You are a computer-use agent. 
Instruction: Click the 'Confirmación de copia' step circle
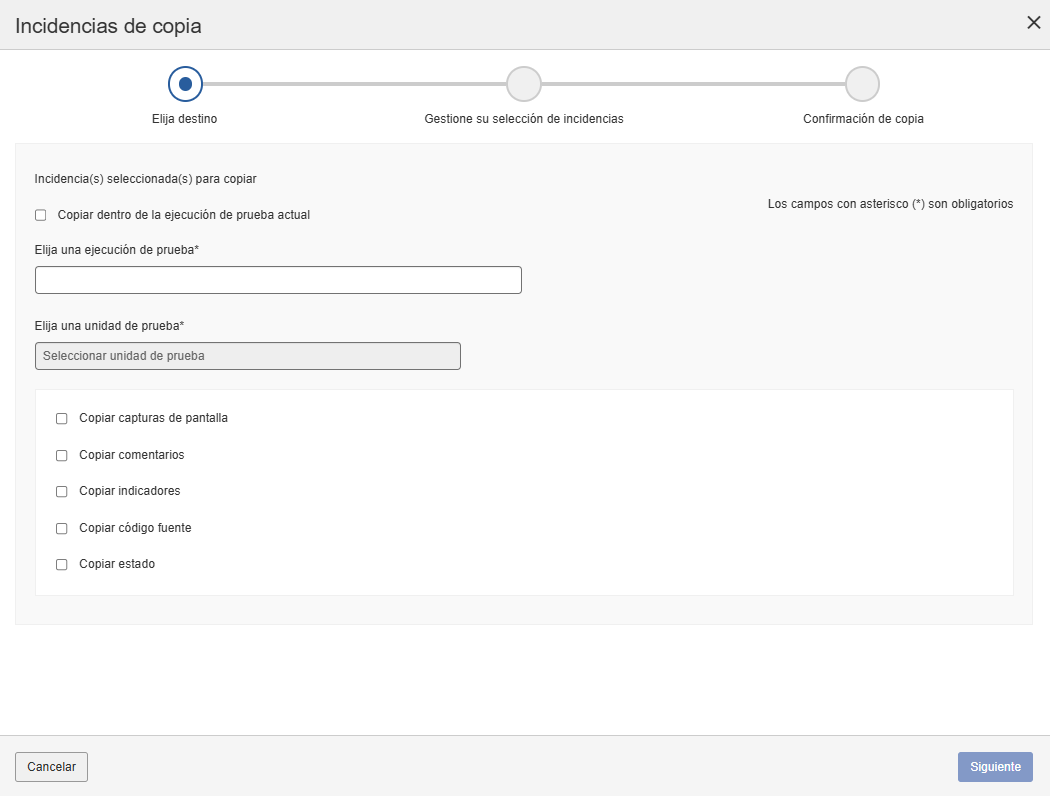[862, 84]
